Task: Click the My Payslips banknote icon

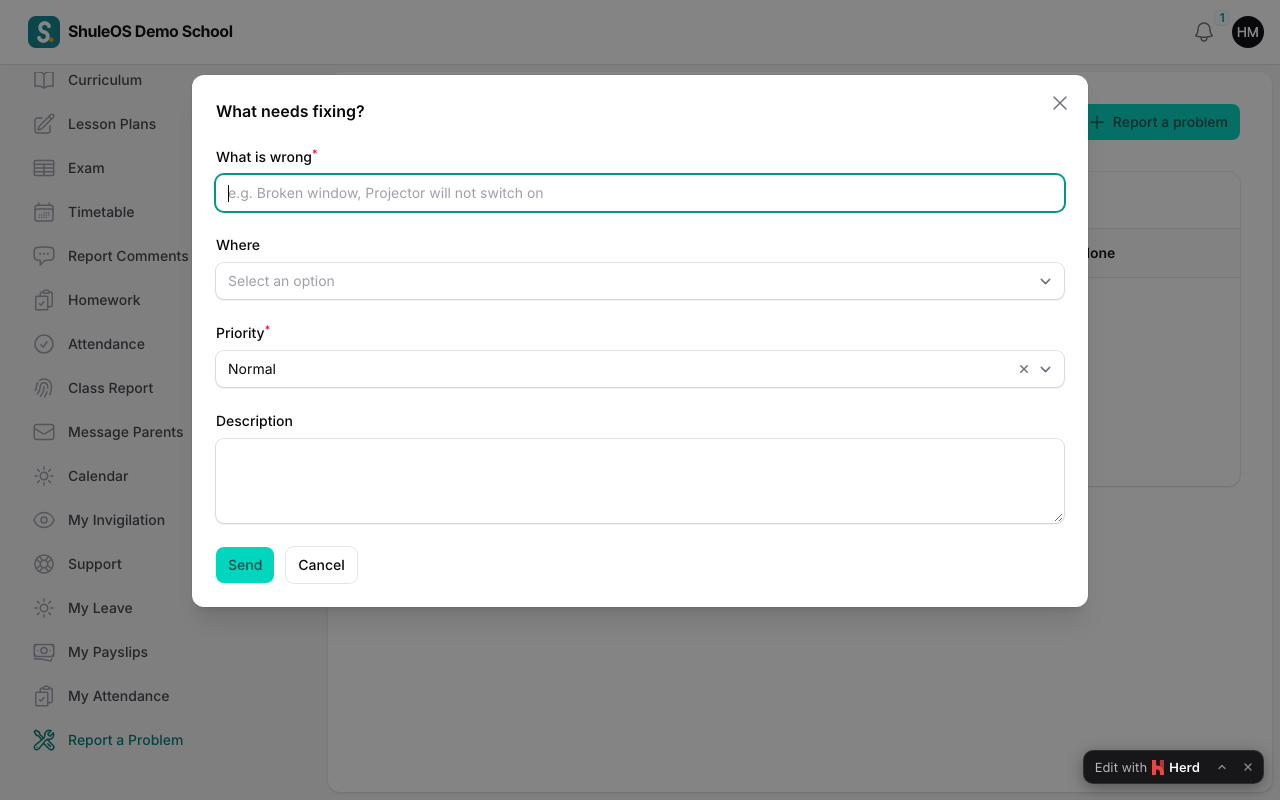Action: pos(44,652)
